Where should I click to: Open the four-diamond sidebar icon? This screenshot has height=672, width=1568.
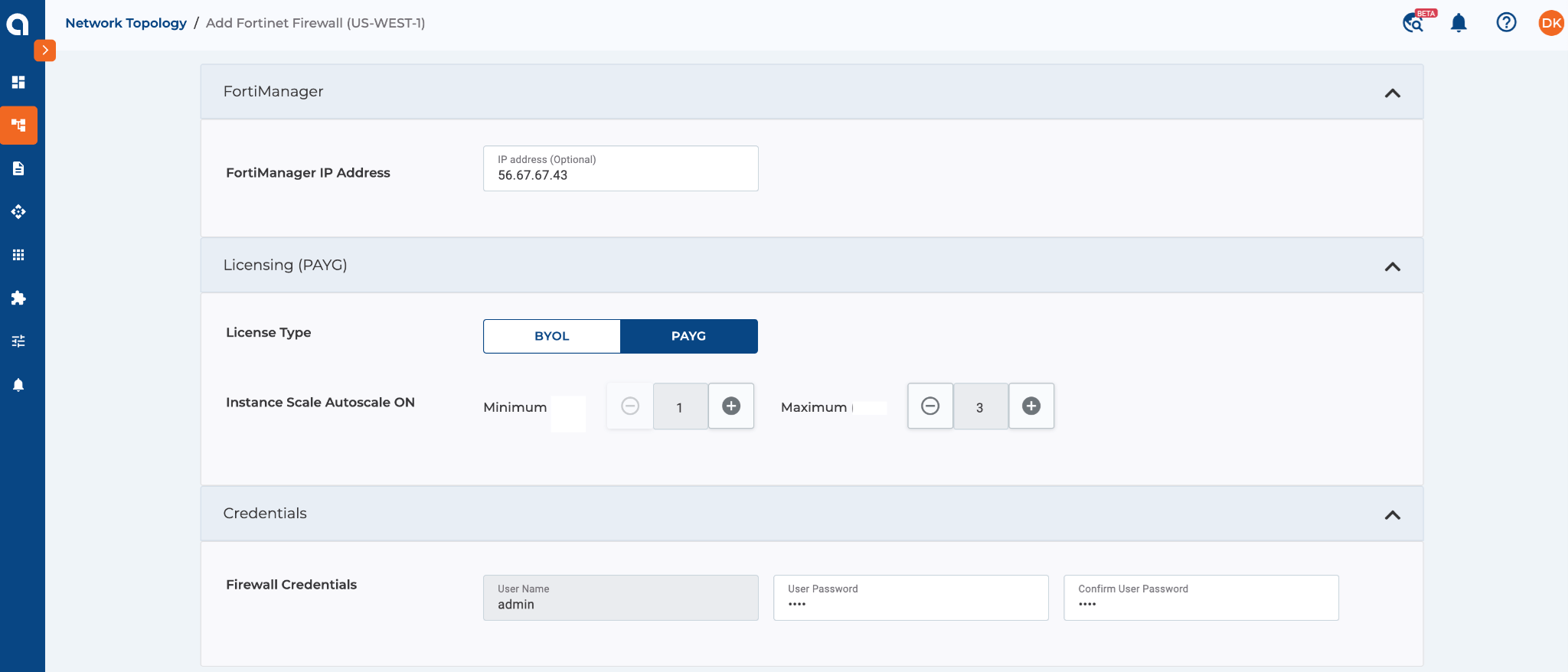[18, 211]
